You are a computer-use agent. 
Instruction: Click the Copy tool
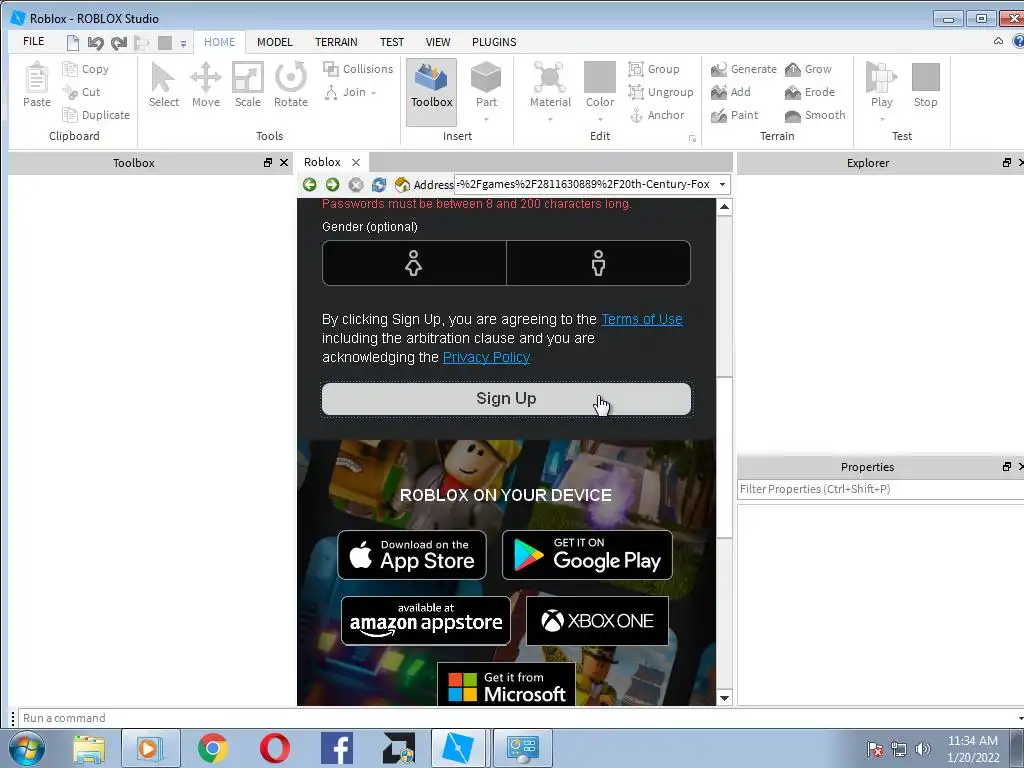pyautogui.click(x=86, y=69)
